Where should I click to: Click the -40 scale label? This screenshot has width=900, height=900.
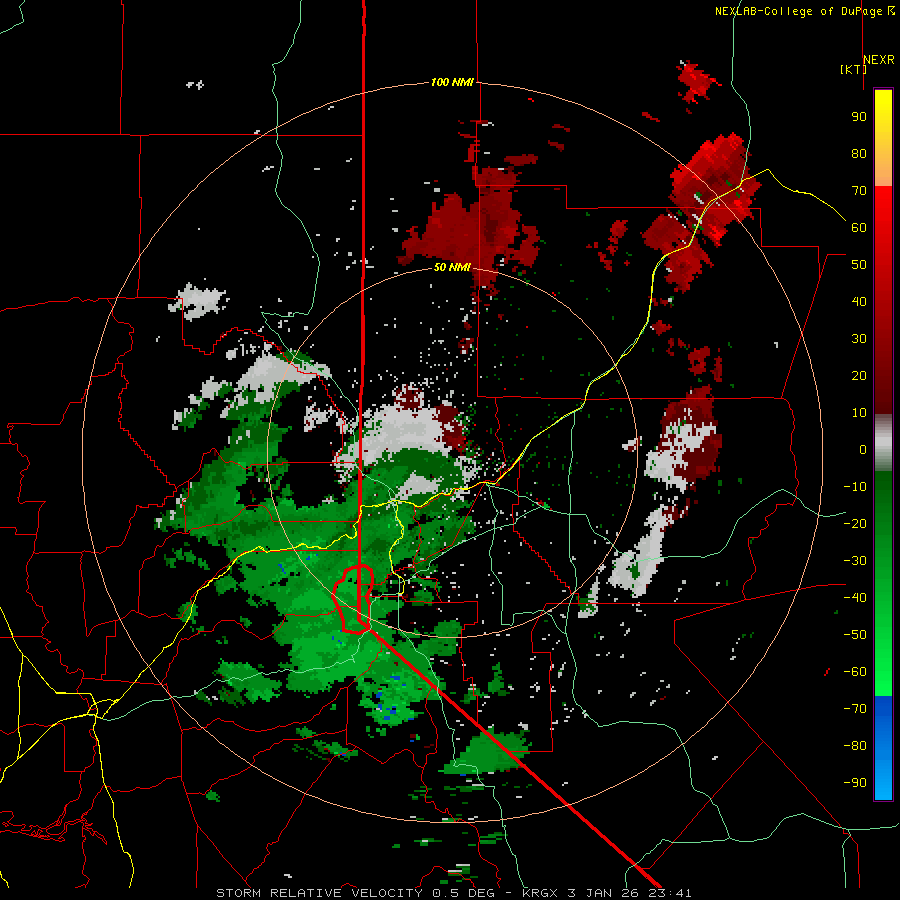pyautogui.click(x=855, y=598)
